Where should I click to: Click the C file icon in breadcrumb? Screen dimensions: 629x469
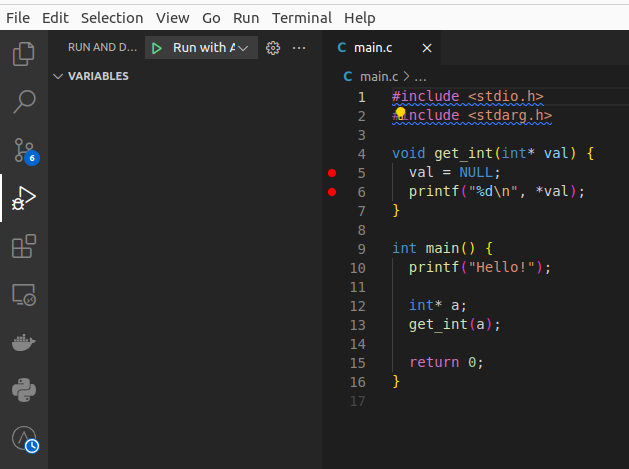pyautogui.click(x=348, y=76)
